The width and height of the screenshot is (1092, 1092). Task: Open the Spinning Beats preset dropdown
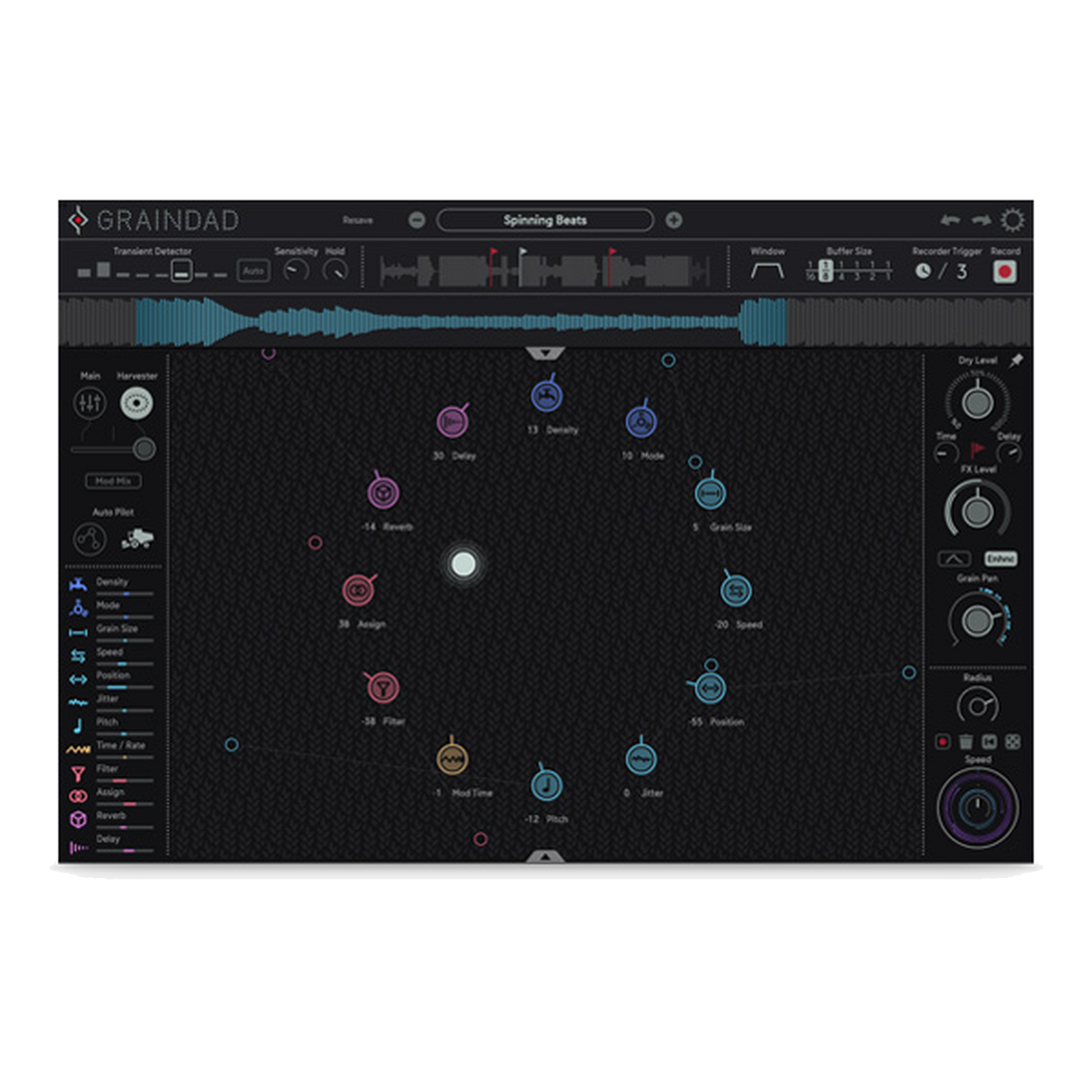coord(545,220)
